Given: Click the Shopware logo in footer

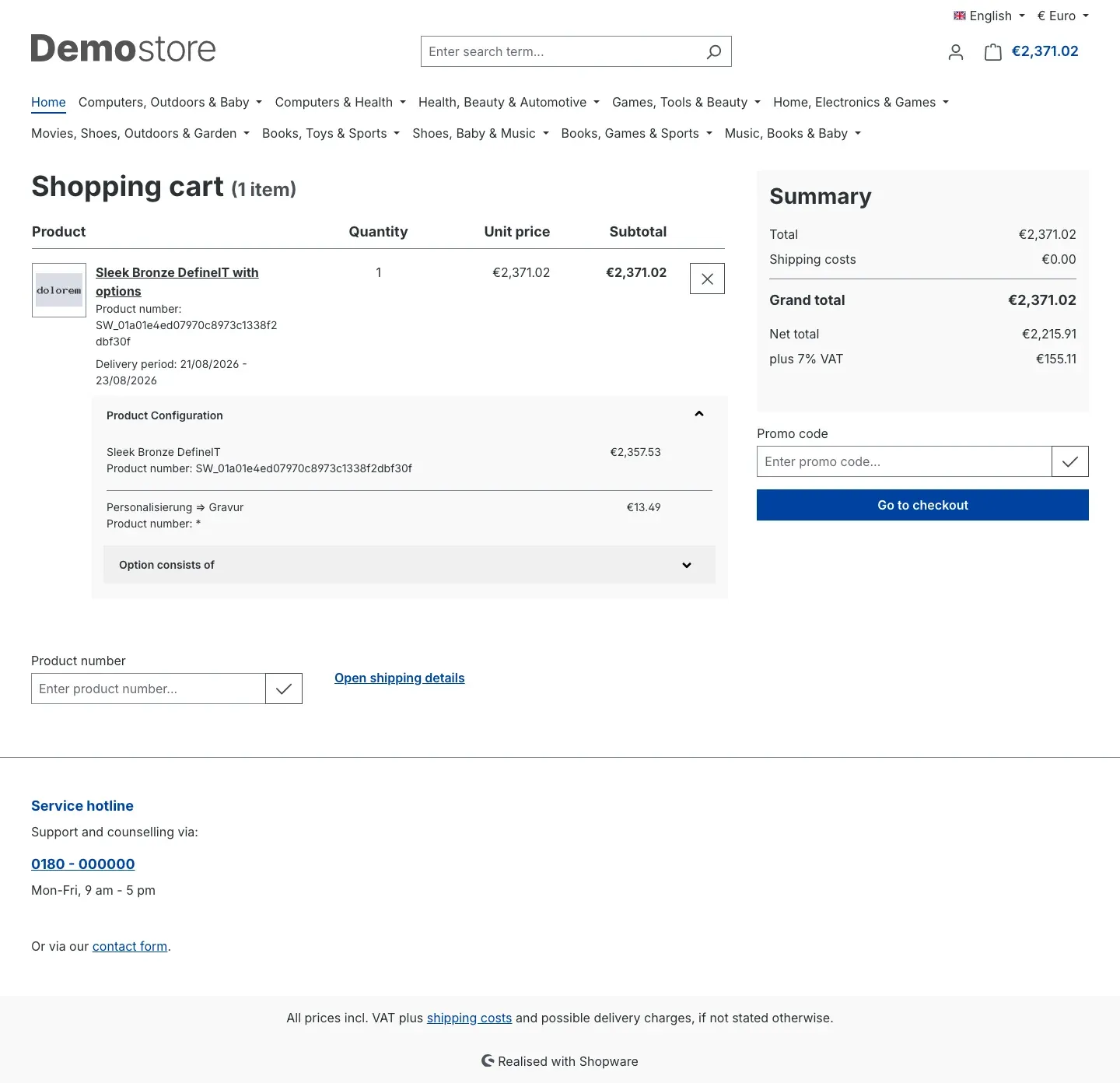Looking at the screenshot, I should coord(488,1060).
